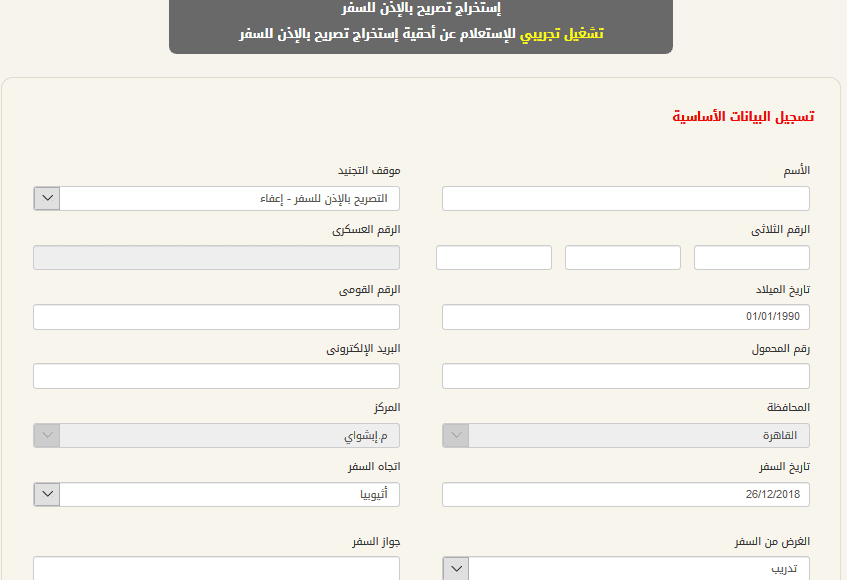Open the اتجاه السفر dropdown arrow
This screenshot has height=580, width=847.
(47, 495)
